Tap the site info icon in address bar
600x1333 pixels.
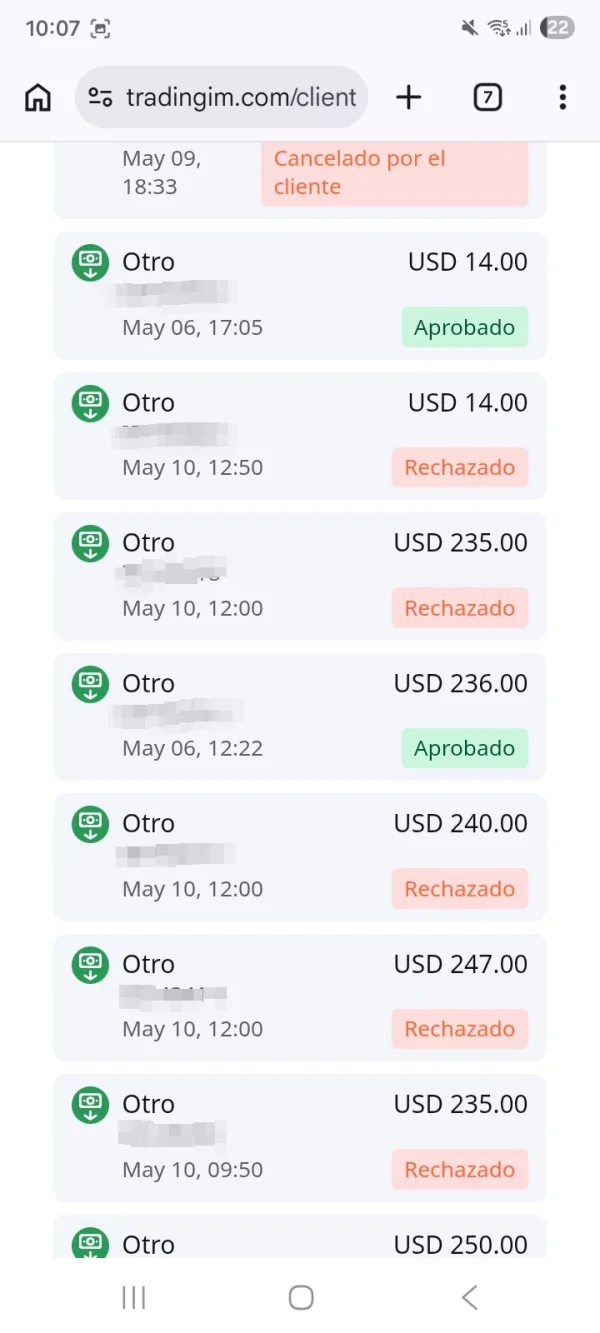coord(100,97)
